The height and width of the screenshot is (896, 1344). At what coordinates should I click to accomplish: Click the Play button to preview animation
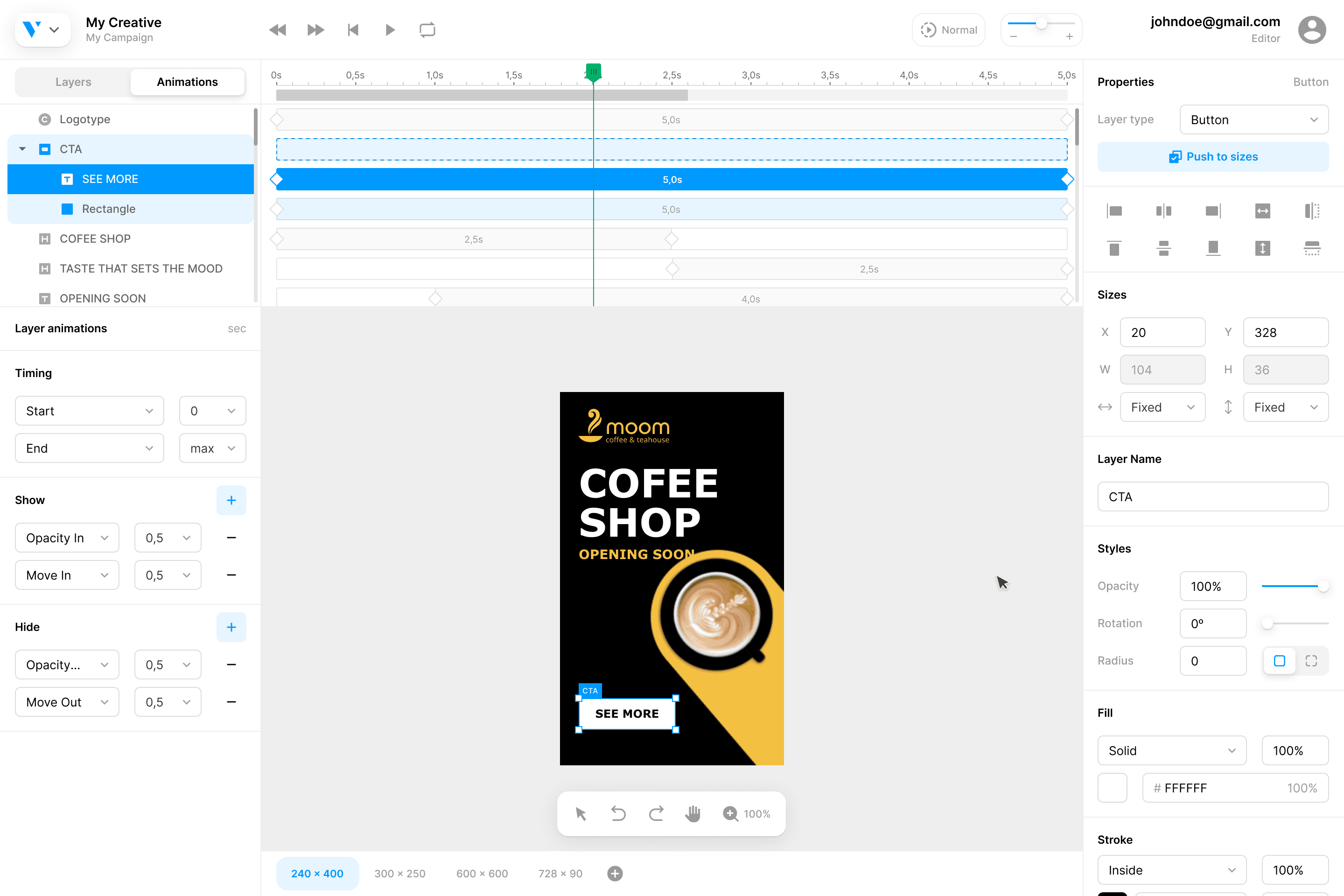[x=391, y=30]
